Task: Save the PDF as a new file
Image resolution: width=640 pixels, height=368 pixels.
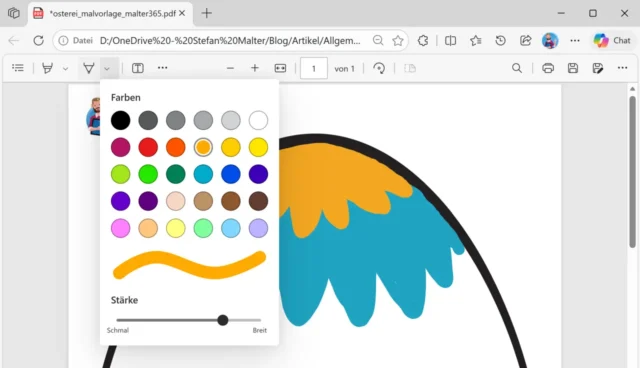Action: (598, 68)
